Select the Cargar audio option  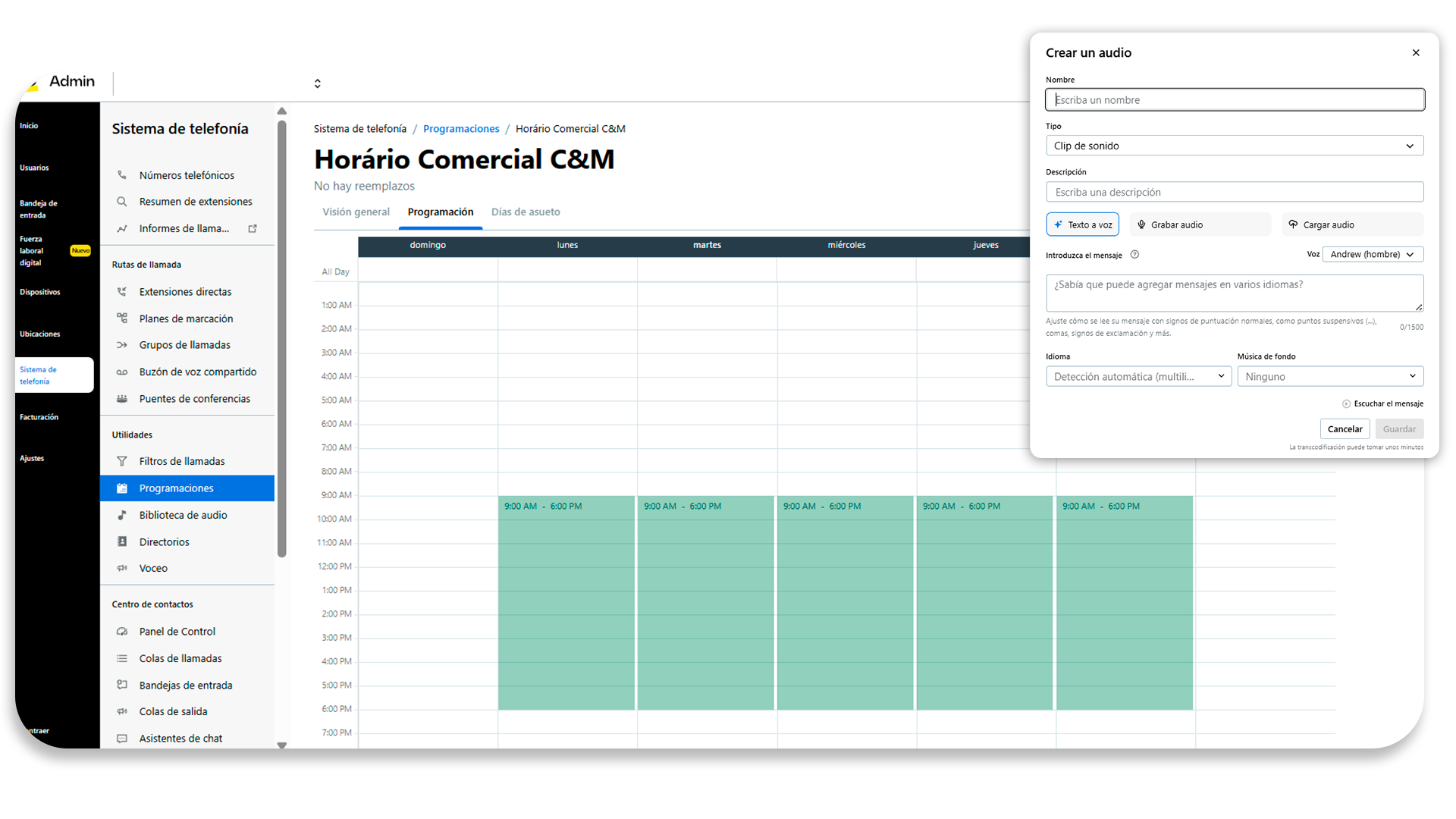[x=1351, y=224]
